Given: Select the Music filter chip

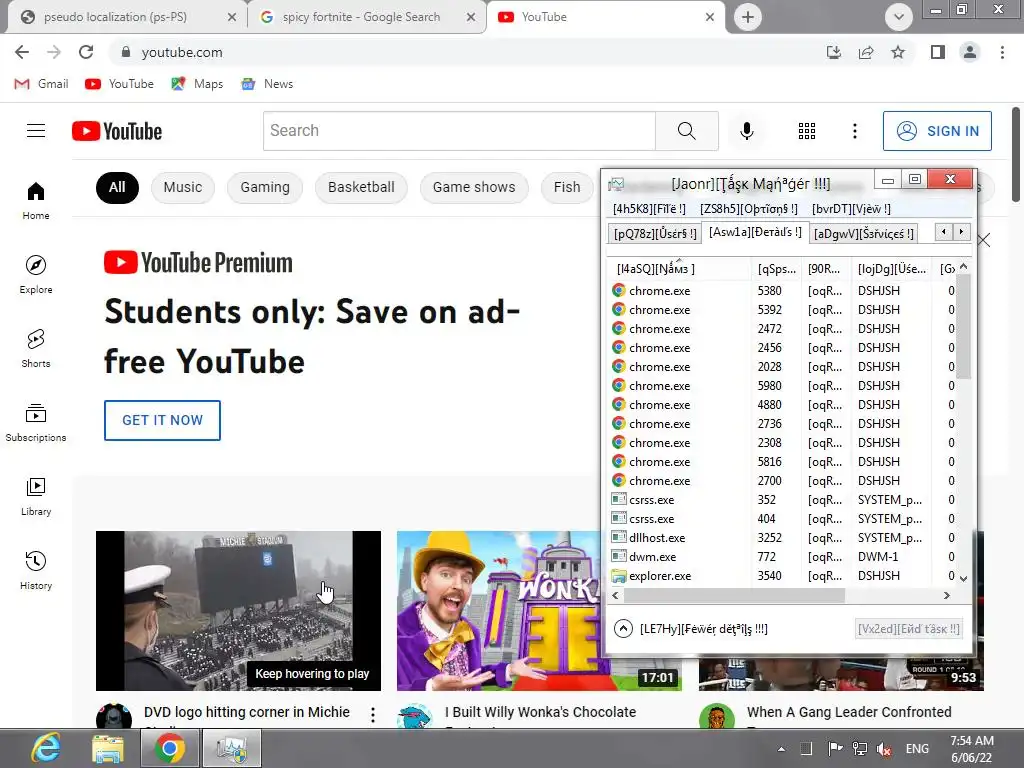Looking at the screenshot, I should [x=183, y=187].
